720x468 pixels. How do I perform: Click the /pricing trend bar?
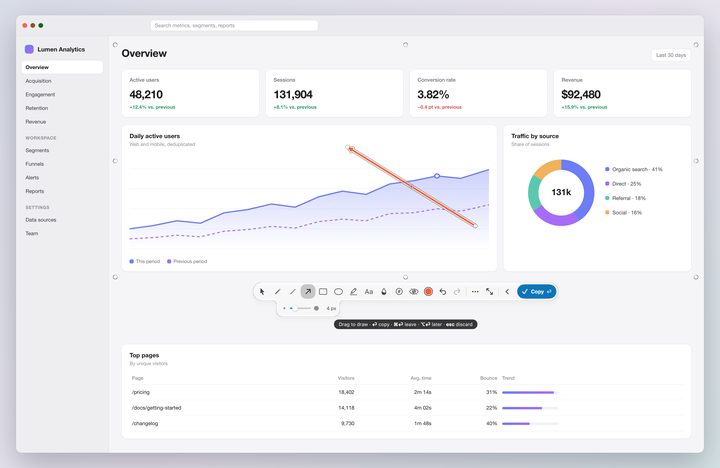530,393
